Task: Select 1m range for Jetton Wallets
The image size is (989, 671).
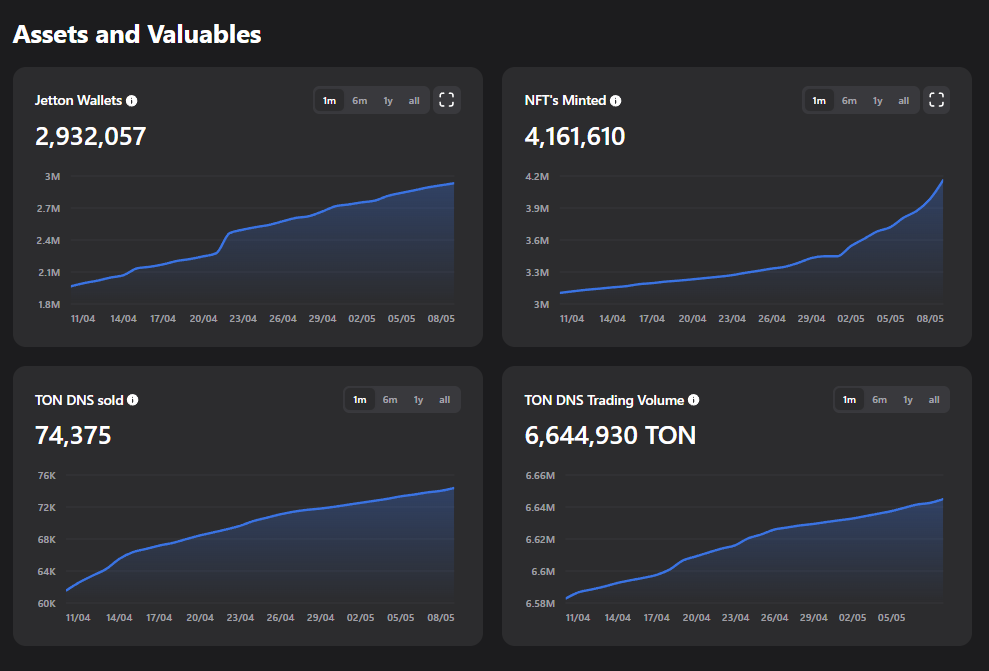Action: 329,101
